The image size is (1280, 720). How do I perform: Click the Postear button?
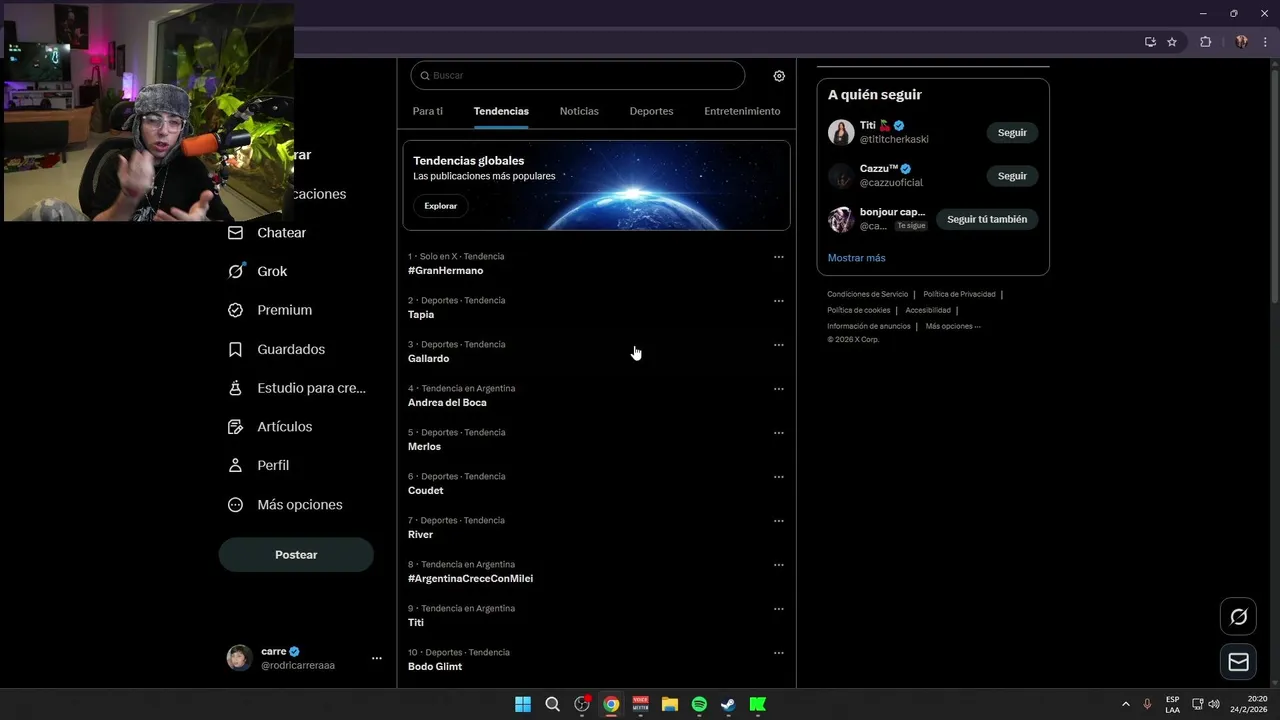pos(296,555)
